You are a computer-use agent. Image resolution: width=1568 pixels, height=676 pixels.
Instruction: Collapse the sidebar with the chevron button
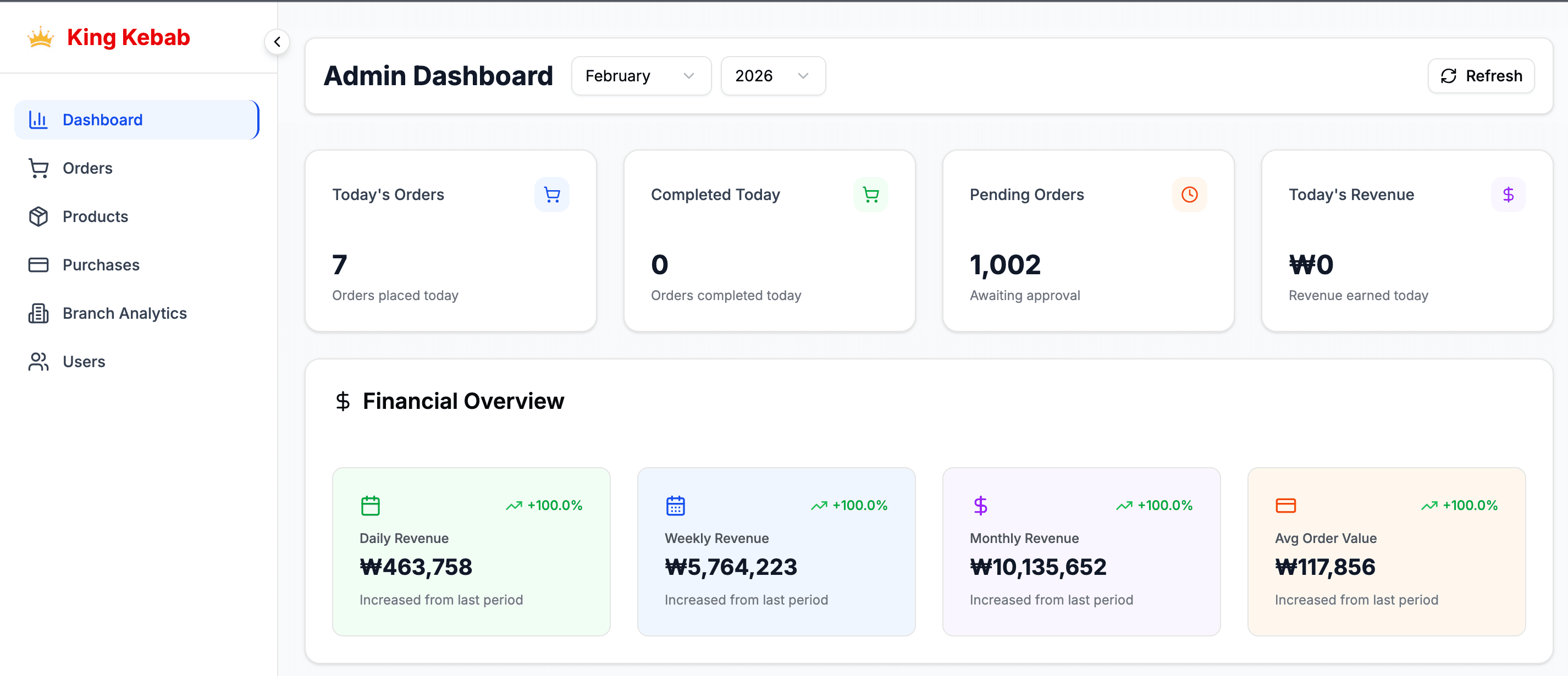coord(277,42)
